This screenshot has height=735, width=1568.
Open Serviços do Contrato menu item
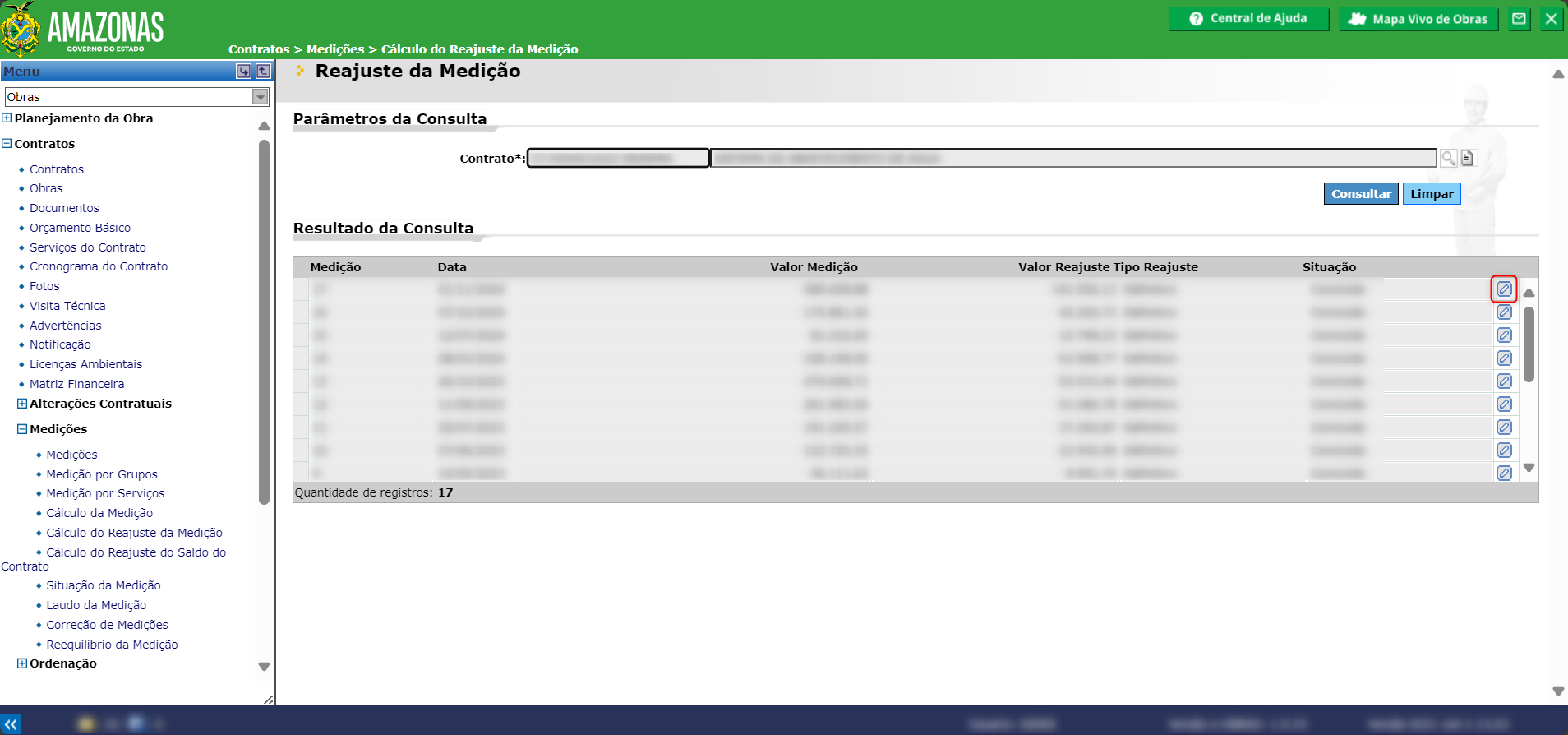(x=88, y=247)
